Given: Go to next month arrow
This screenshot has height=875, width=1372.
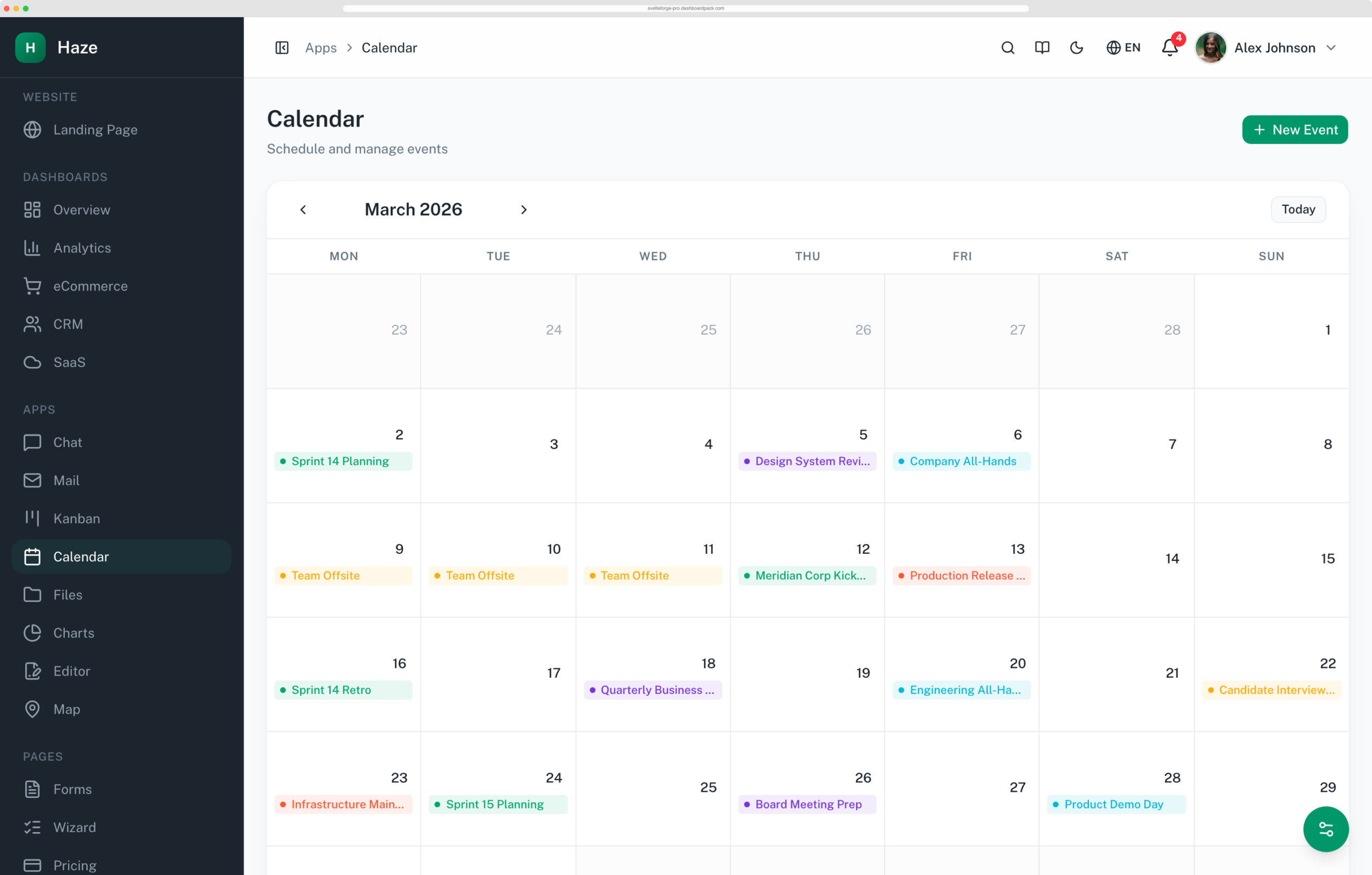Looking at the screenshot, I should coord(524,210).
